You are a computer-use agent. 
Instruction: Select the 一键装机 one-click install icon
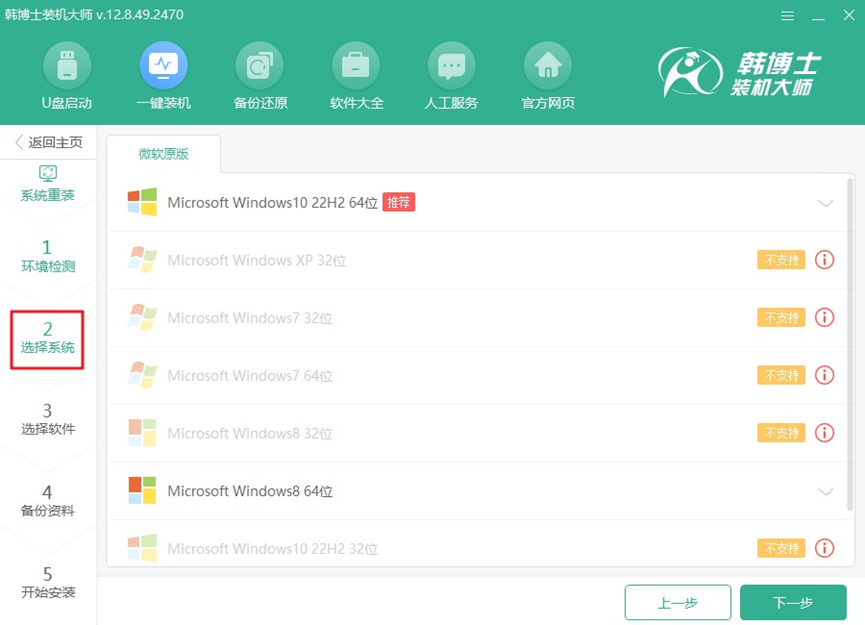tap(163, 68)
